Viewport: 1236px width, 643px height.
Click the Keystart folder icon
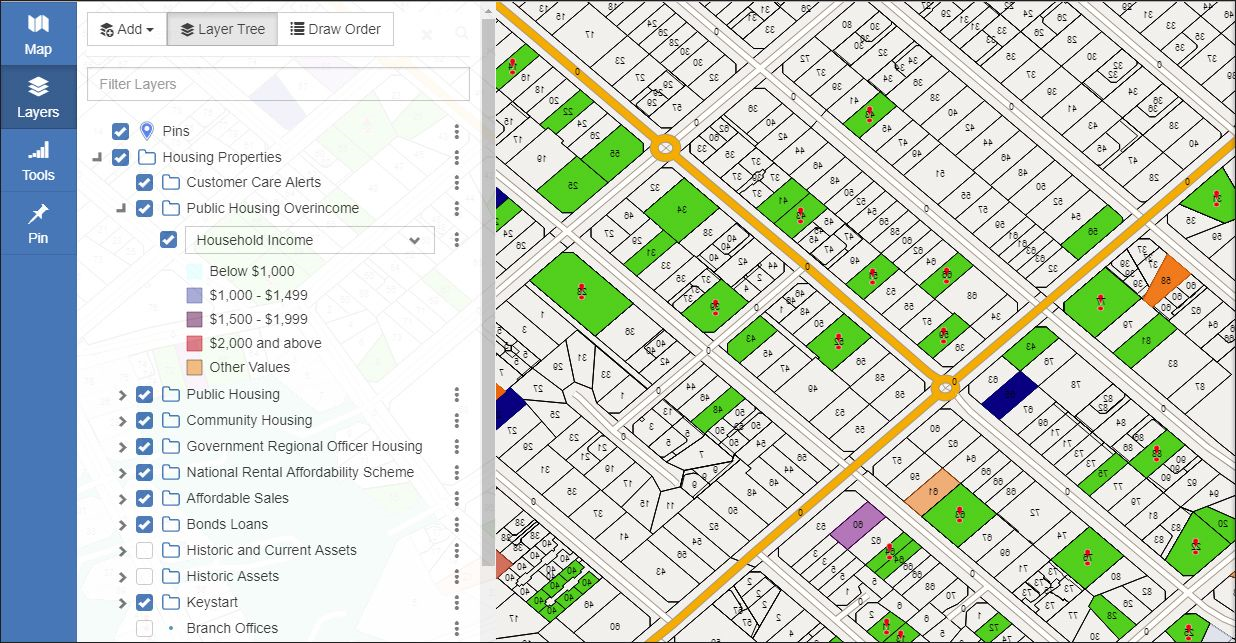[170, 602]
